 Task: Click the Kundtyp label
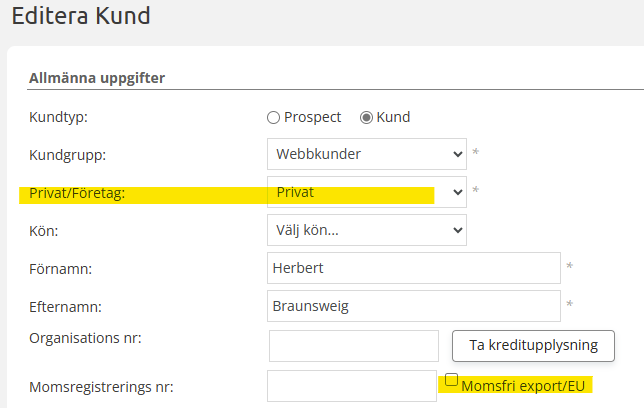pos(59,117)
